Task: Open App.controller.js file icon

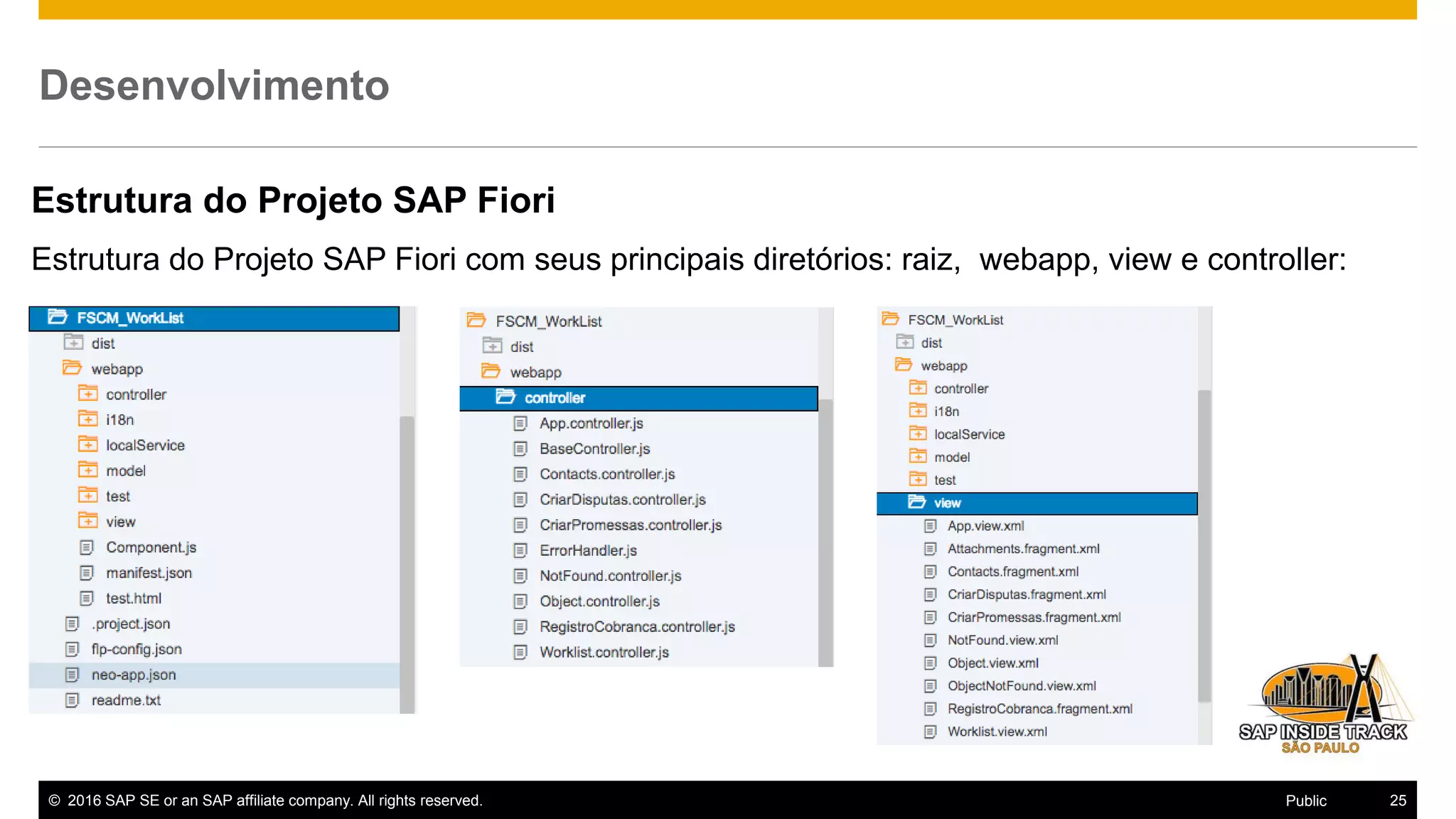Action: (x=521, y=424)
